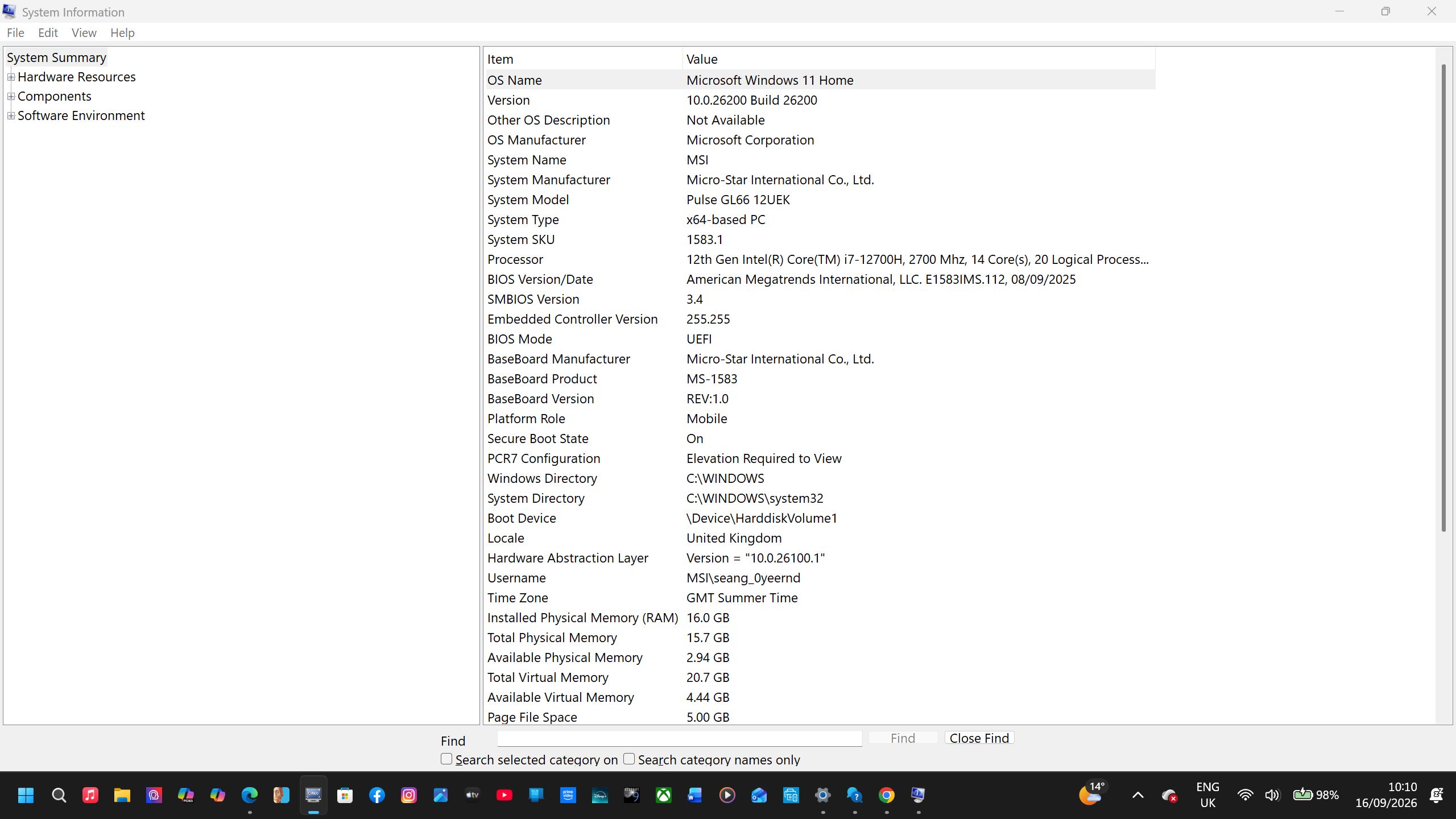Open the ENG UK language switcher
The width and height of the screenshot is (1456, 819).
1207,795
